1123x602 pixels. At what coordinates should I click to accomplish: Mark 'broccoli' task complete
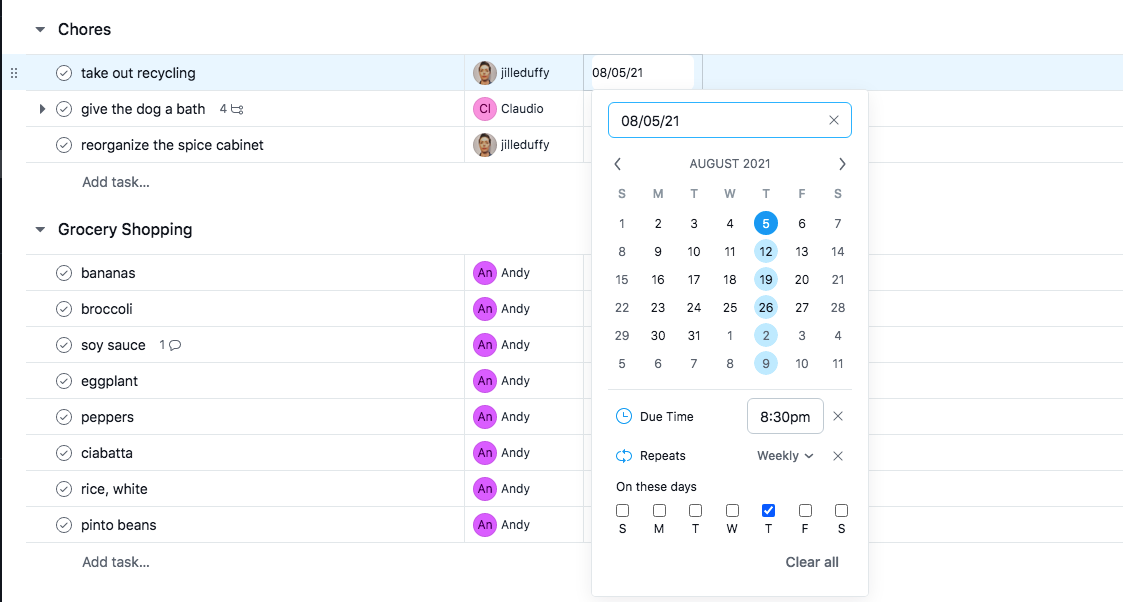click(x=64, y=309)
